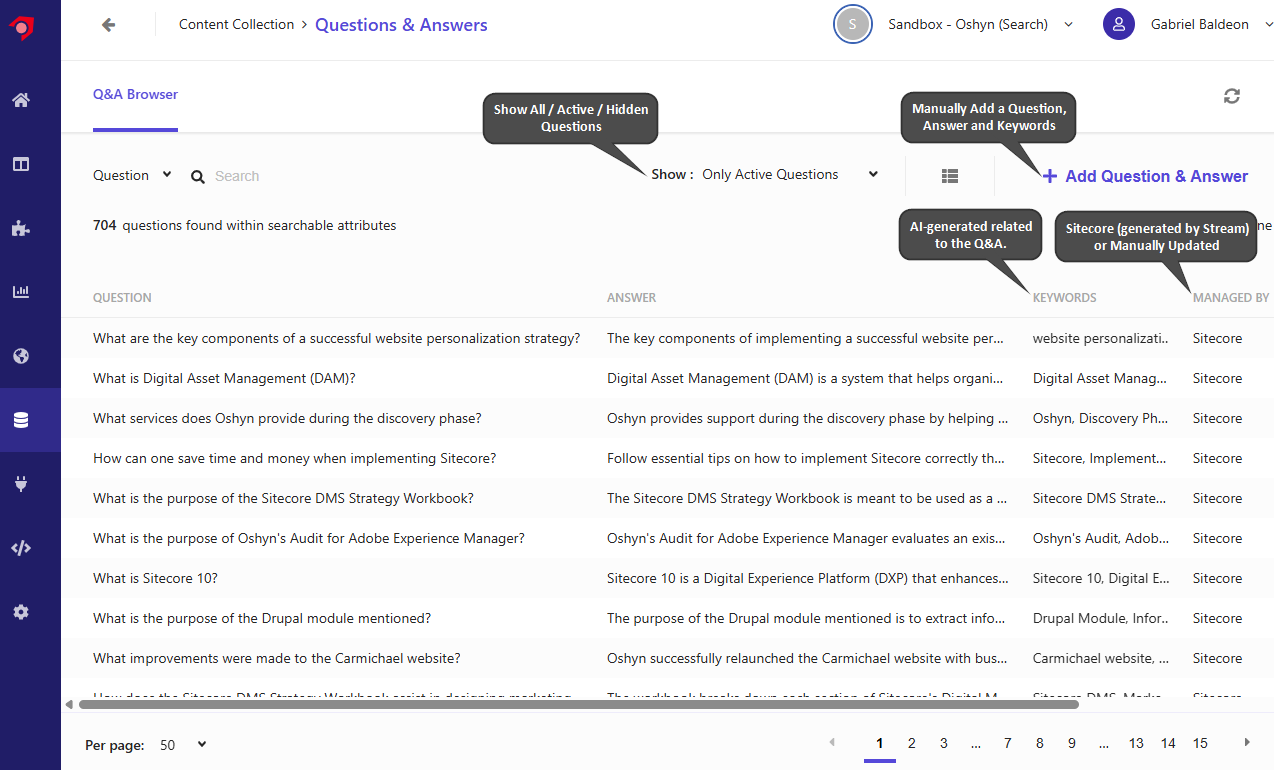This screenshot has width=1274, height=770.
Task: Navigate to Content Collection breadcrumb link
Action: [x=236, y=24]
